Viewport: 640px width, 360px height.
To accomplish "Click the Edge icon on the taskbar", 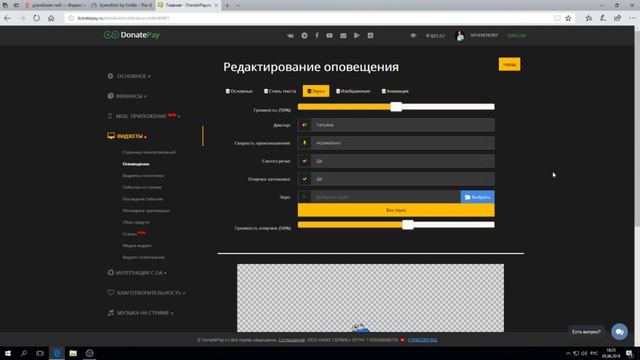I will point(57,353).
